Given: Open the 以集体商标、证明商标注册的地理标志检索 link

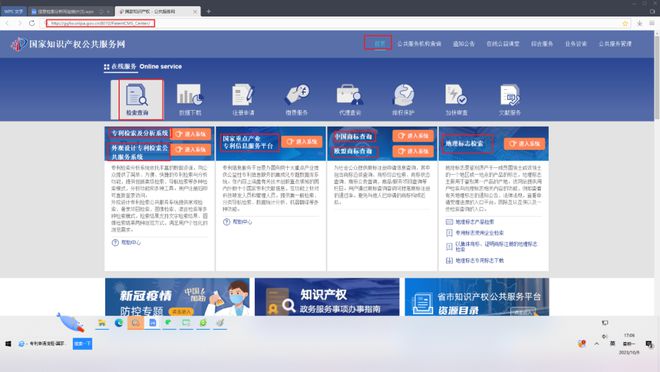Looking at the screenshot, I should [x=497, y=247].
